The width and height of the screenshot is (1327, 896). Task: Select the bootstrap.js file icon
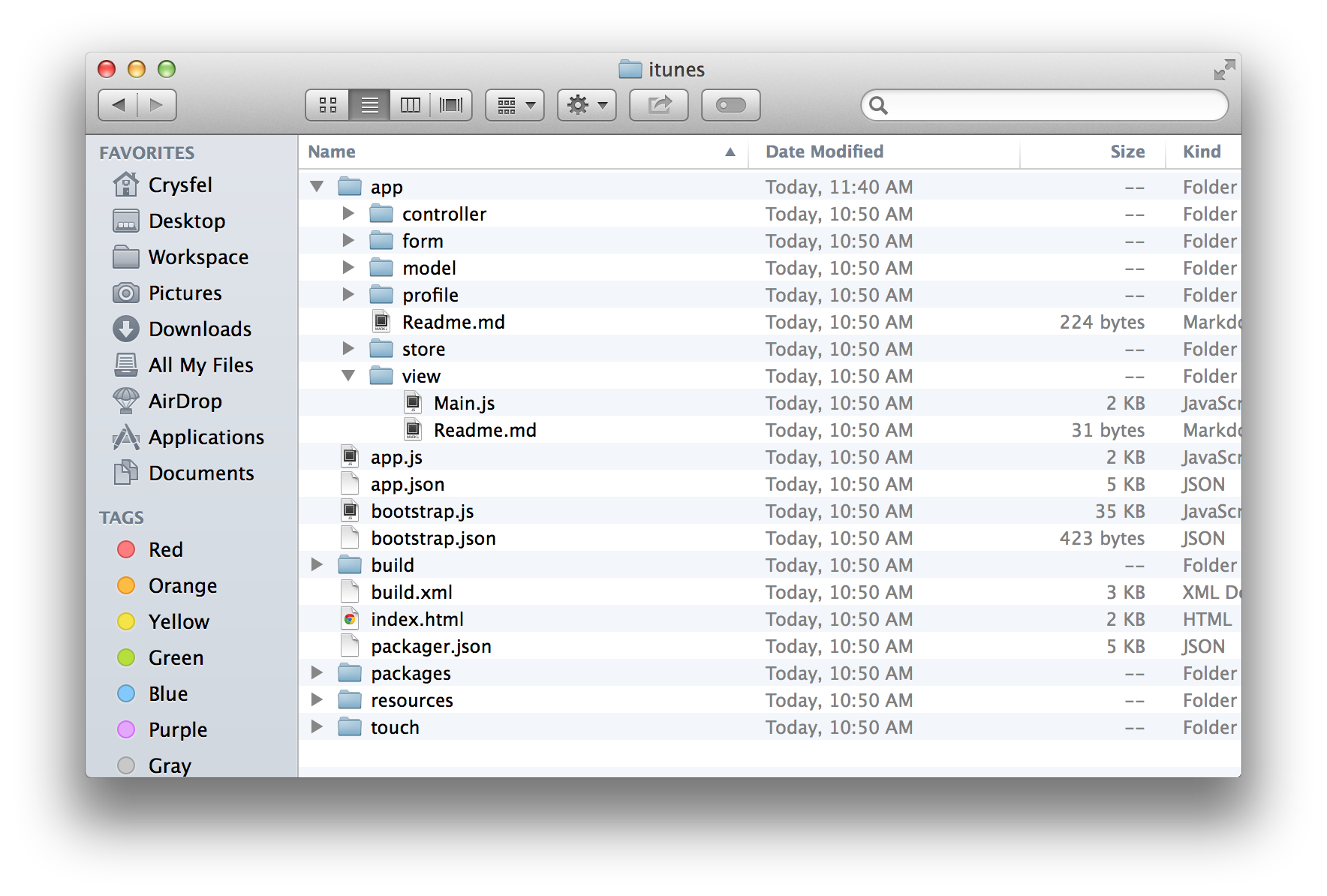(350, 511)
